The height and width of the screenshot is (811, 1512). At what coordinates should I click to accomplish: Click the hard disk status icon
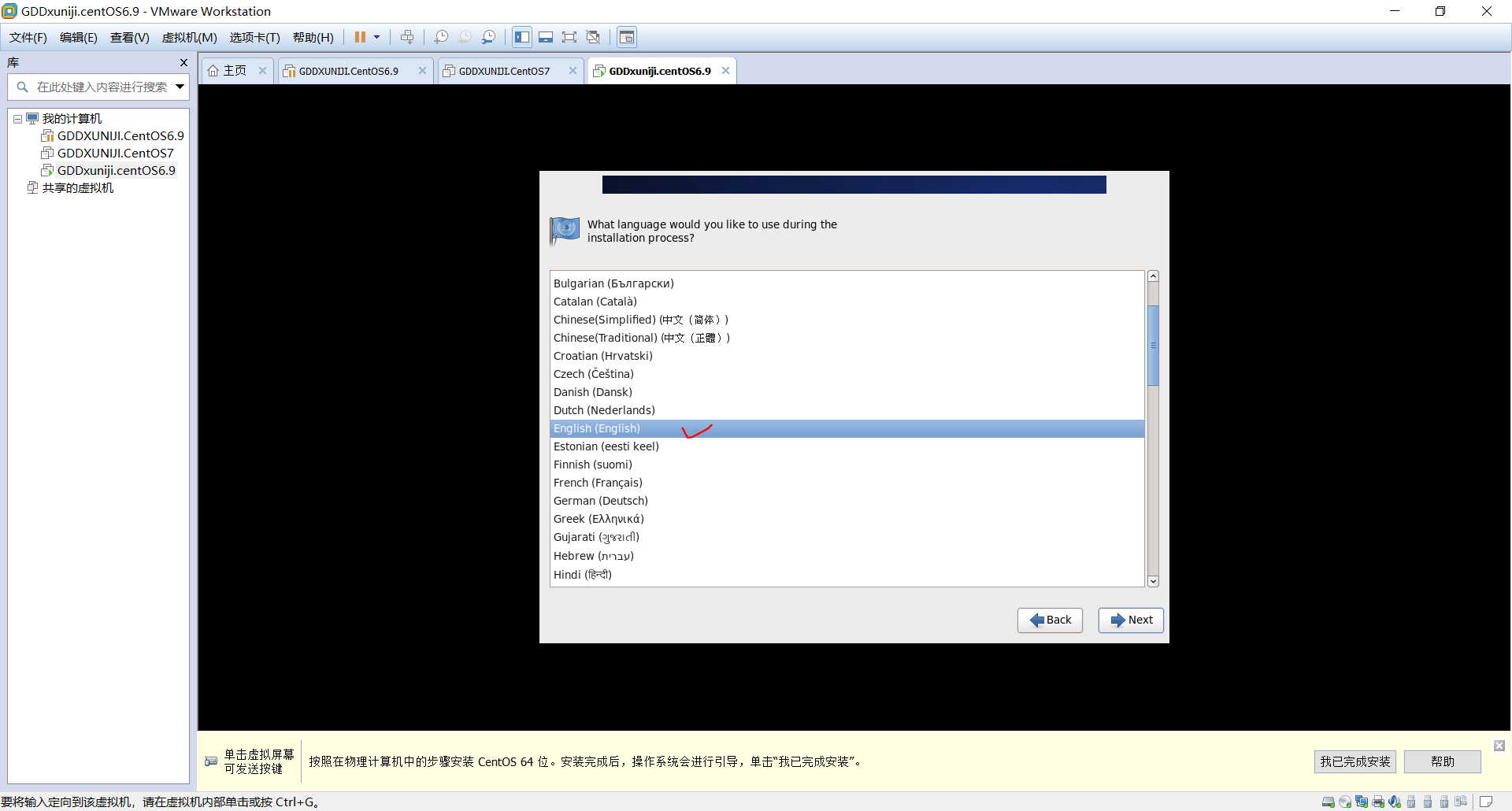tap(1329, 802)
